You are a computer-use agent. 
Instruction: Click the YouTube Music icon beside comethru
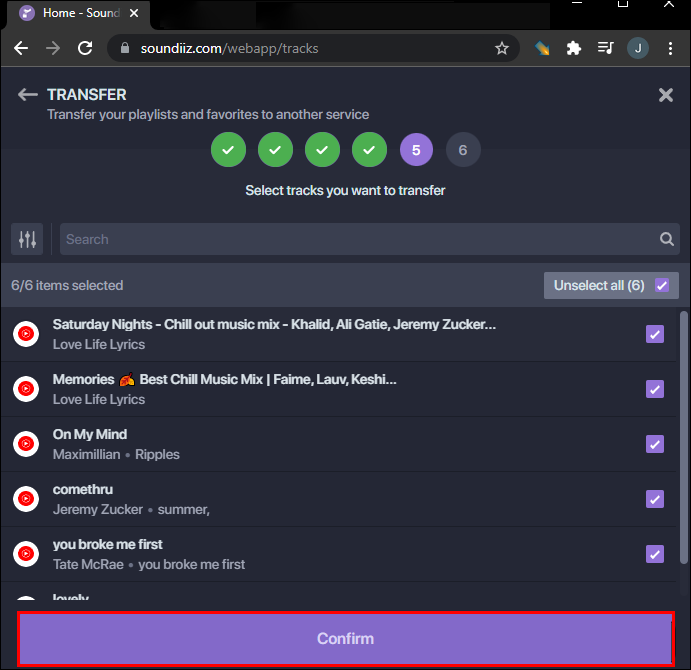point(26,499)
